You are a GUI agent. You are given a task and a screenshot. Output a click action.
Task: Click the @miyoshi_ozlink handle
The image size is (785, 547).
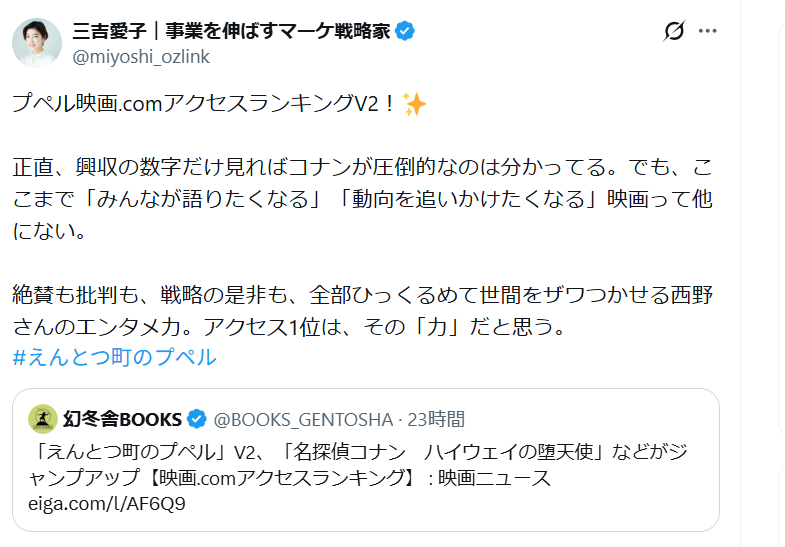(141, 56)
